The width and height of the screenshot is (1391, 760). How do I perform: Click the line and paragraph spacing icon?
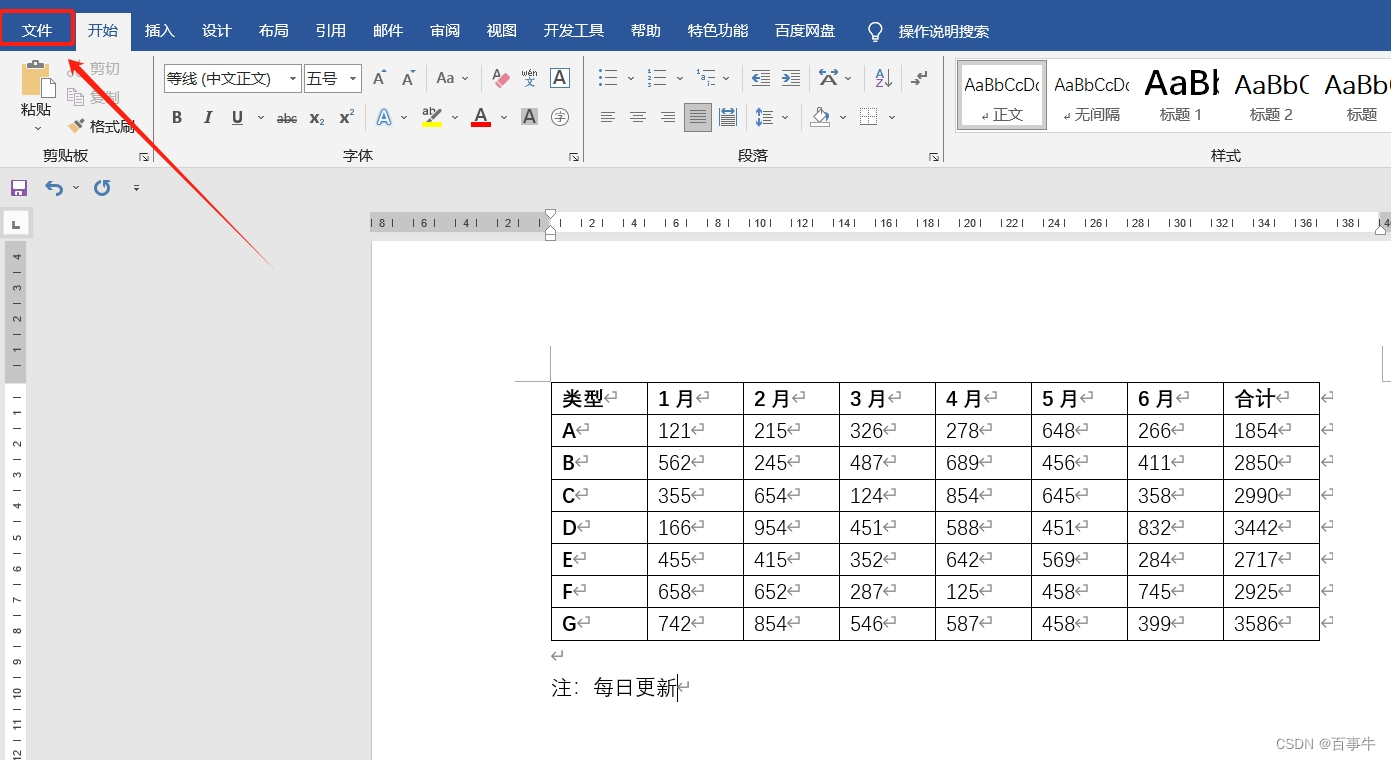coord(764,117)
